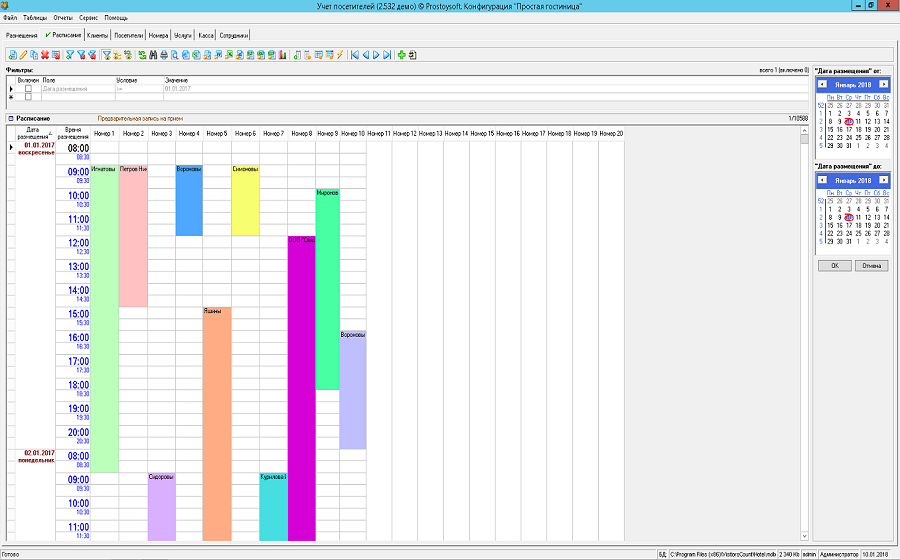Click the colorful bar chart icon

[282, 55]
